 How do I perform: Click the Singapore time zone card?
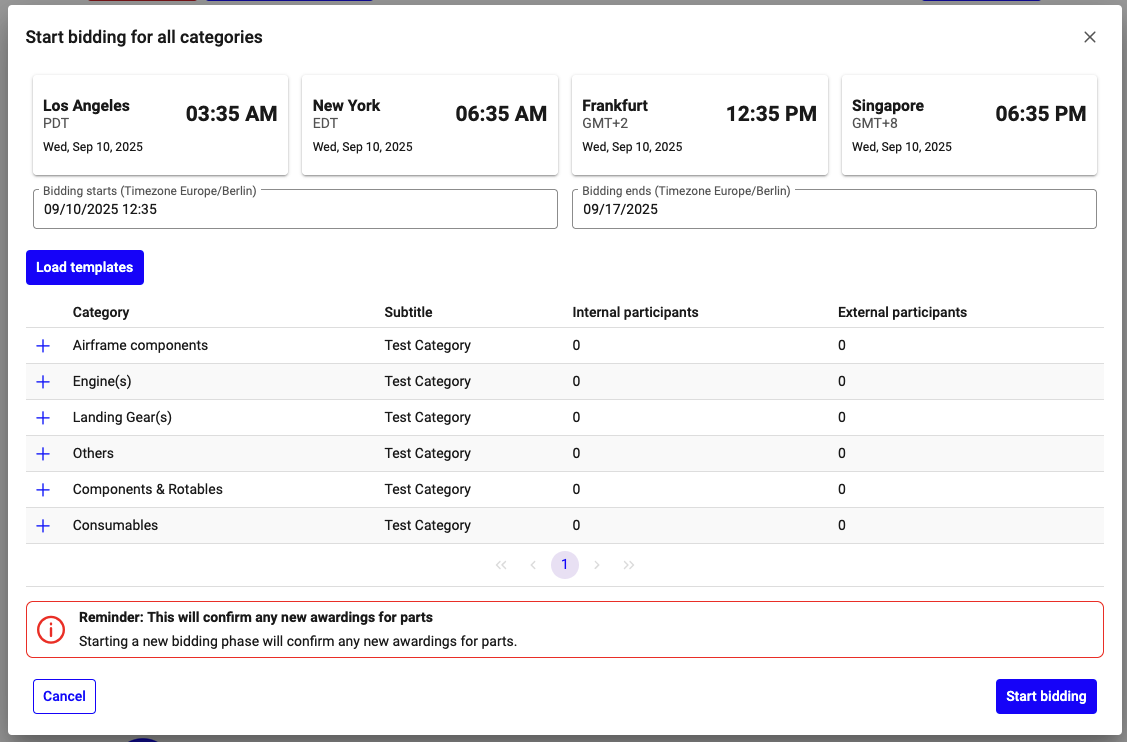968,125
